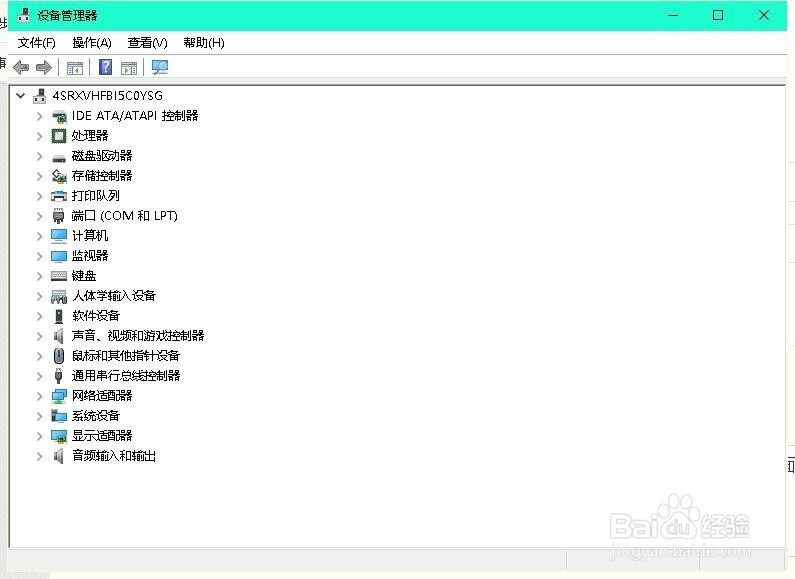This screenshot has width=795, height=579.
Task: Expand the 软件设备 node
Action: pyautogui.click(x=40, y=316)
